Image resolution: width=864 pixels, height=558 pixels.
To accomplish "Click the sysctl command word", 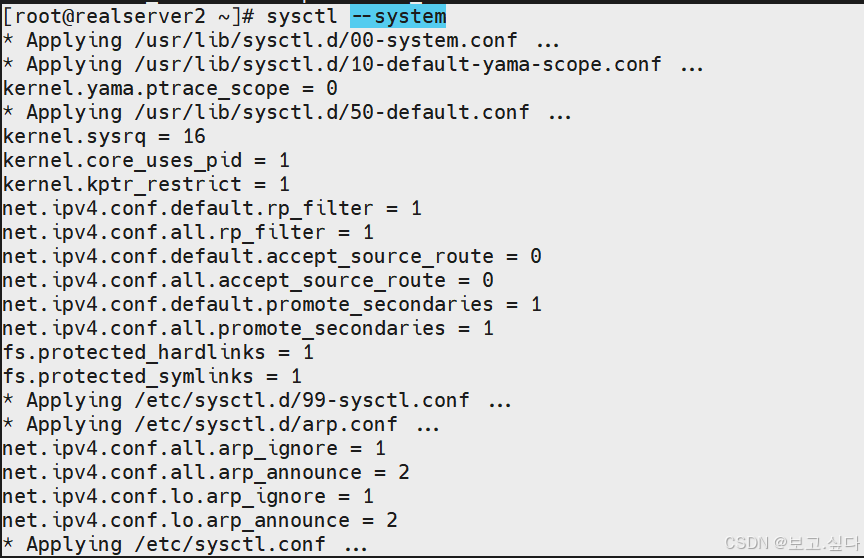I will [301, 16].
